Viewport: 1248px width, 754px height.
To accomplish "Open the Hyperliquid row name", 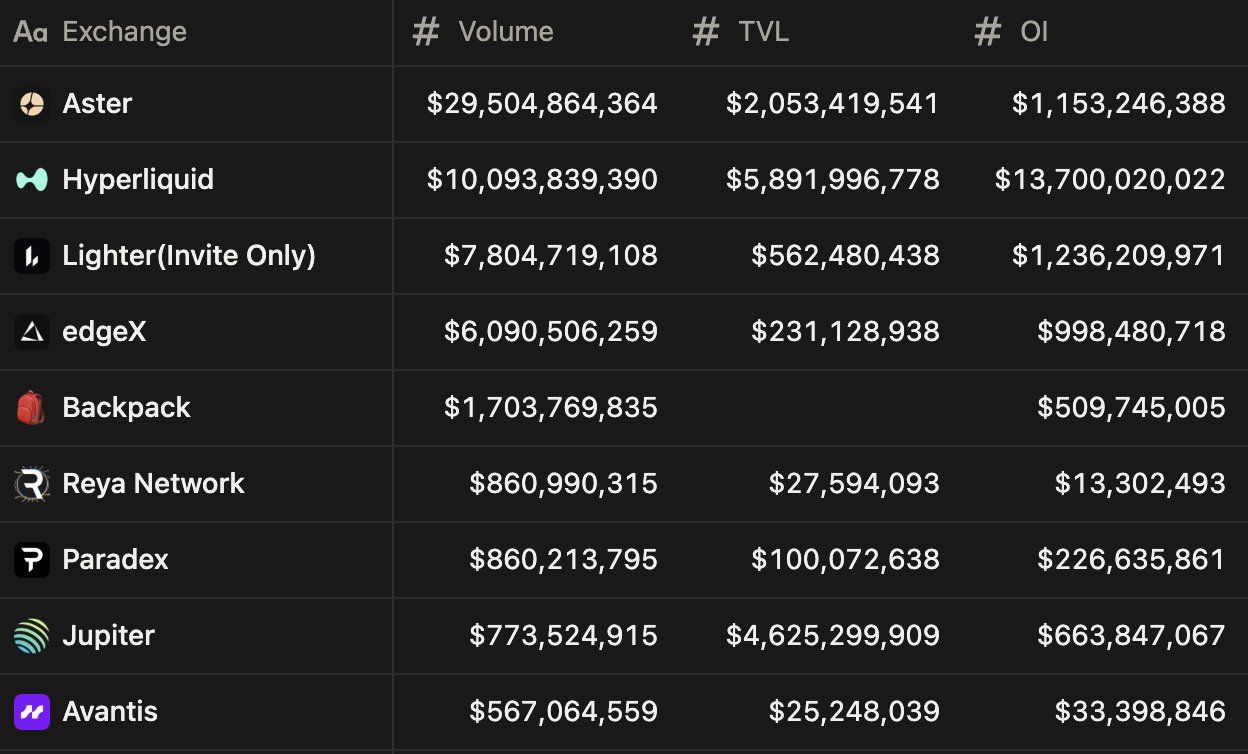I will (x=138, y=180).
